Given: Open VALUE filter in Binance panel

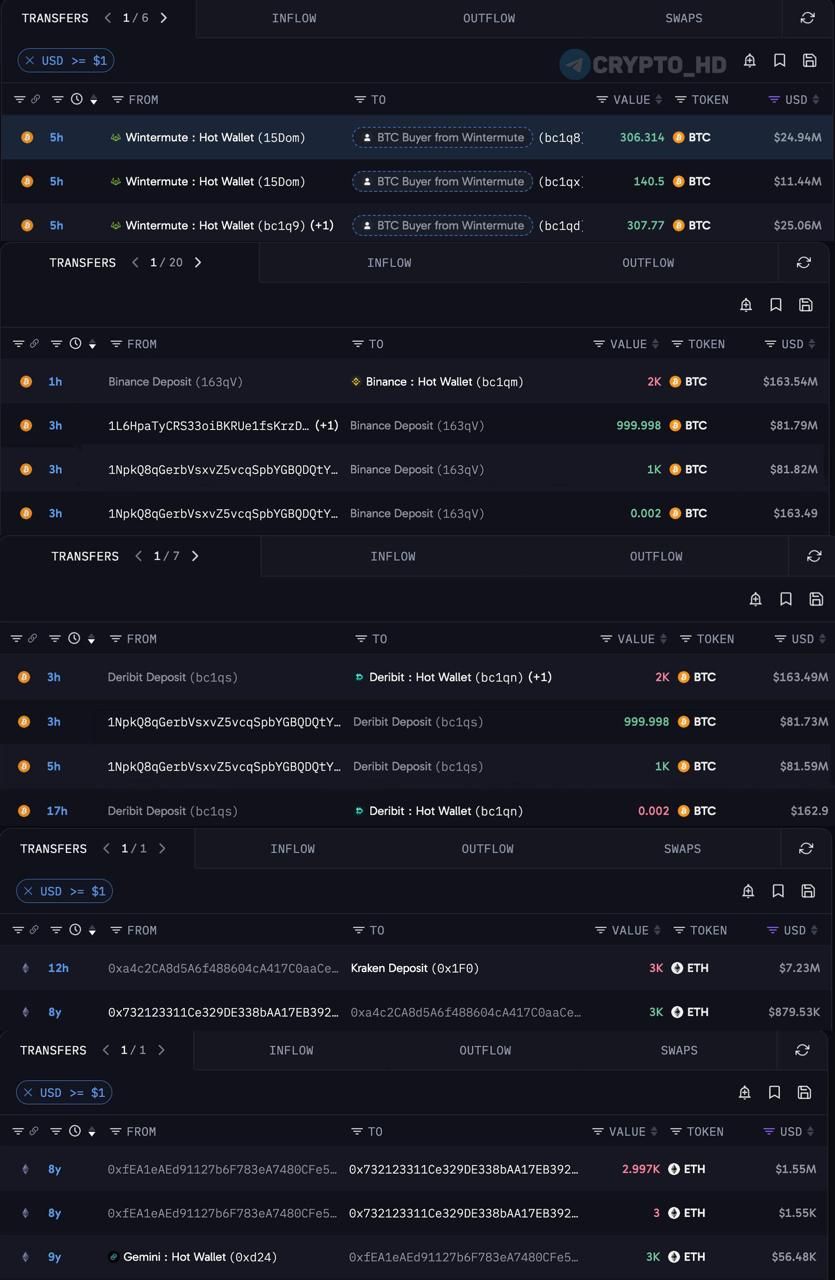Looking at the screenshot, I should (600, 344).
